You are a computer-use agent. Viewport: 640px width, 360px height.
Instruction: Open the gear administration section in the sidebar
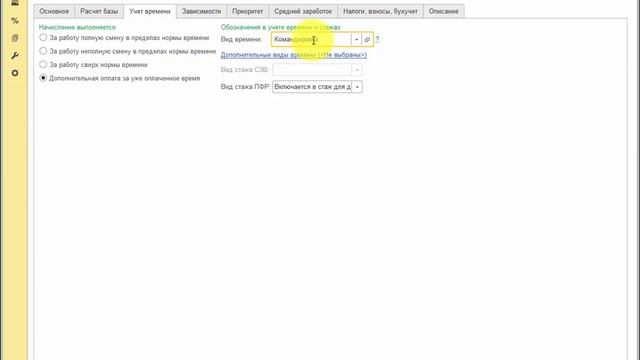pos(15,73)
